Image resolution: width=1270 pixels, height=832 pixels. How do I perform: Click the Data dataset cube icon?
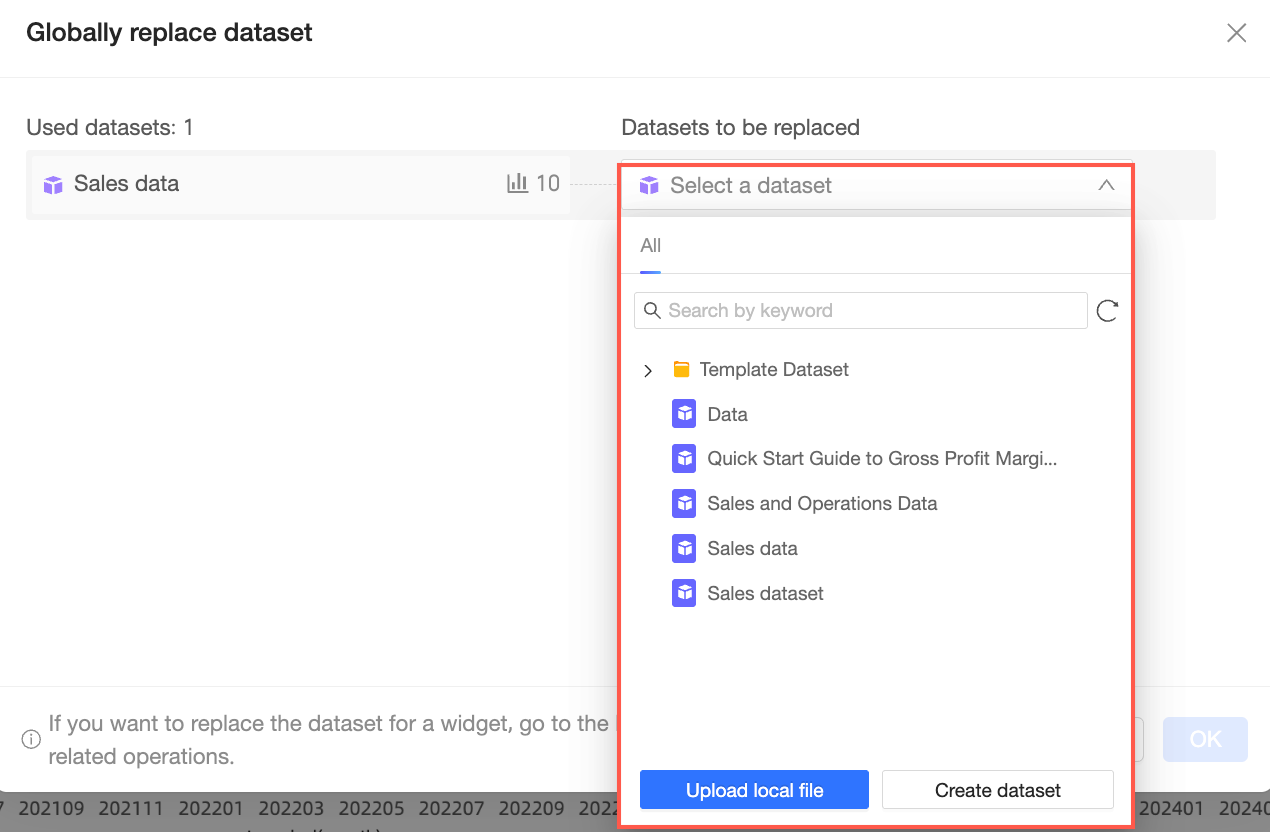[x=684, y=414]
